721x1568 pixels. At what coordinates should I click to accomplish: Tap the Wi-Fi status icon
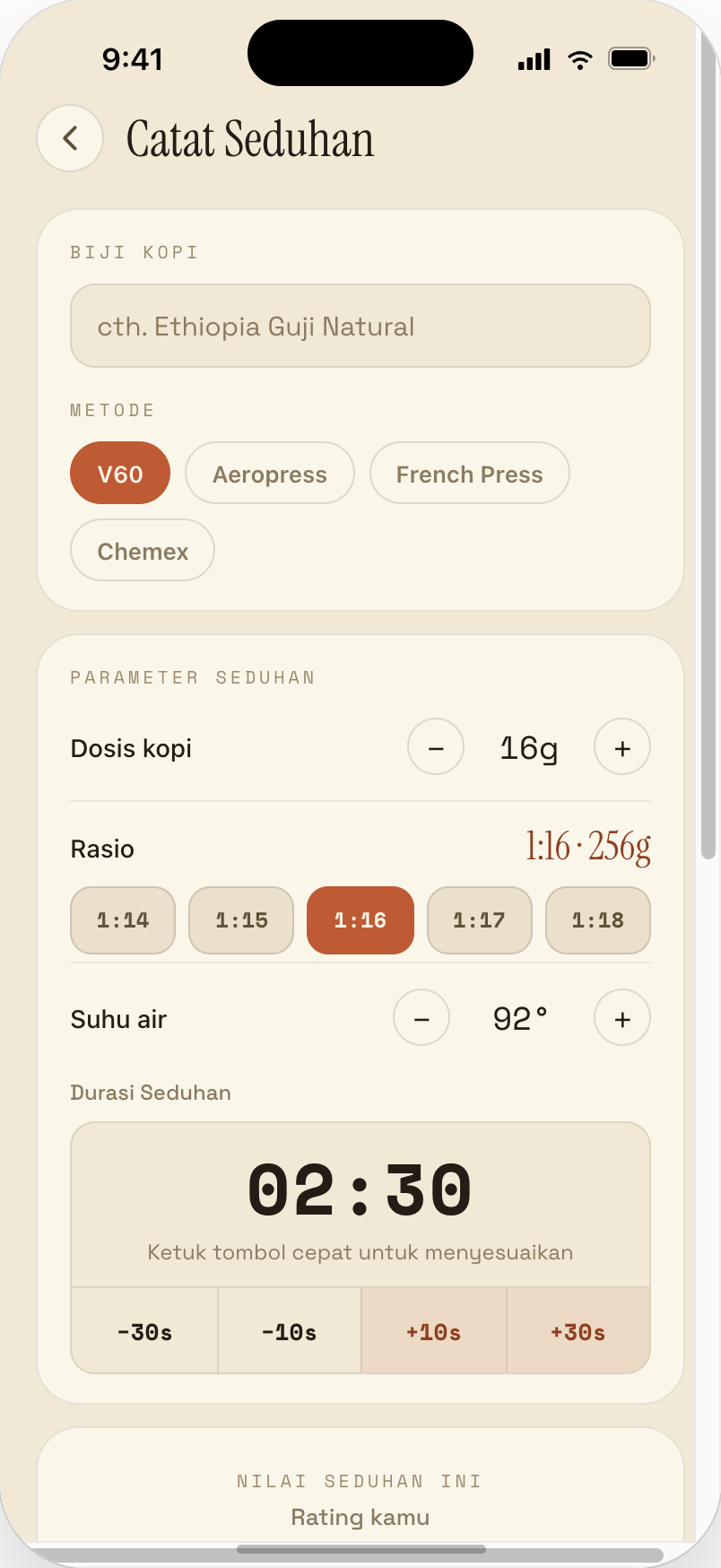[x=580, y=59]
